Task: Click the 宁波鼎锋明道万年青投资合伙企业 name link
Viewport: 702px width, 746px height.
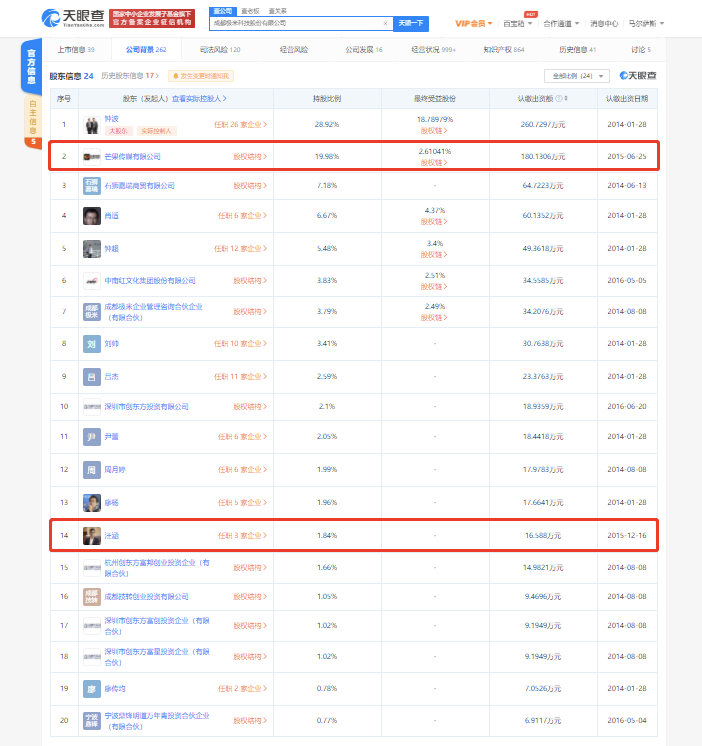Action: coord(157,721)
